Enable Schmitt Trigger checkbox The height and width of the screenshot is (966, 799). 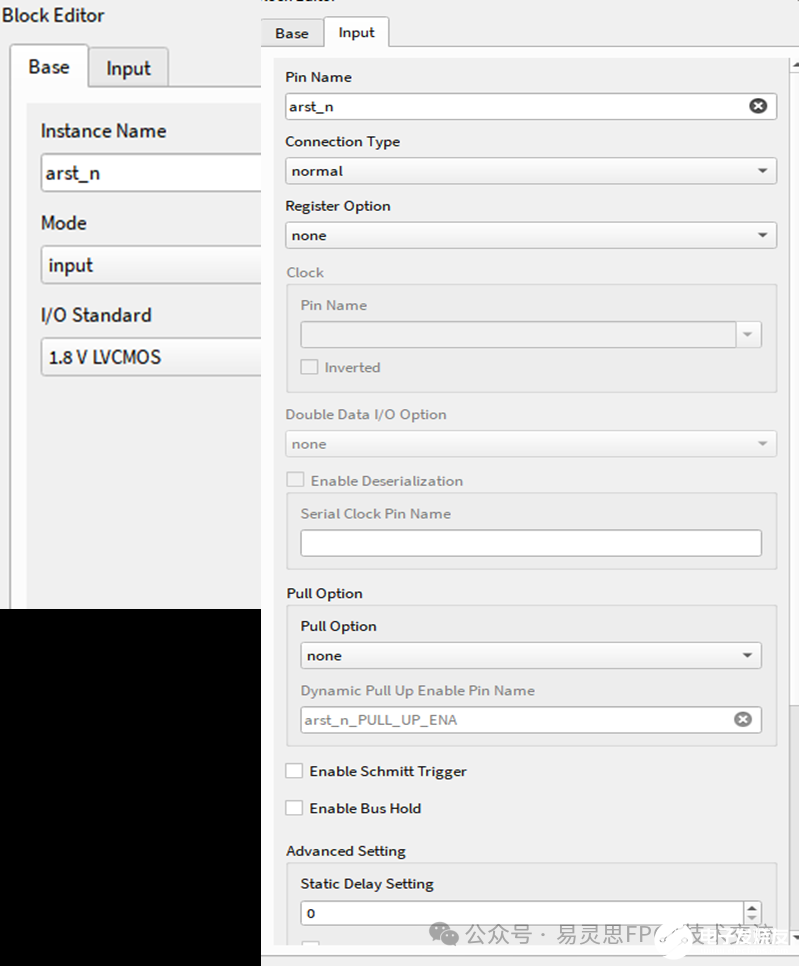(x=294, y=771)
